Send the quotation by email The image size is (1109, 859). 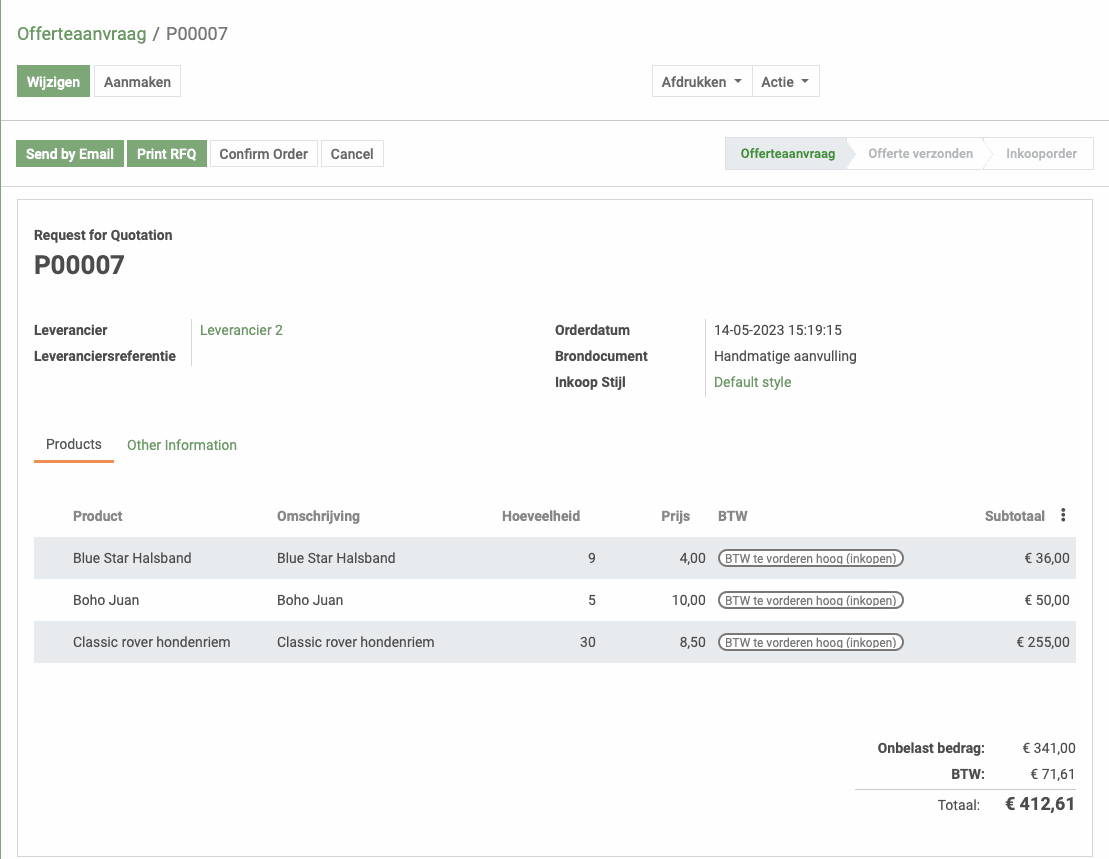click(70, 153)
